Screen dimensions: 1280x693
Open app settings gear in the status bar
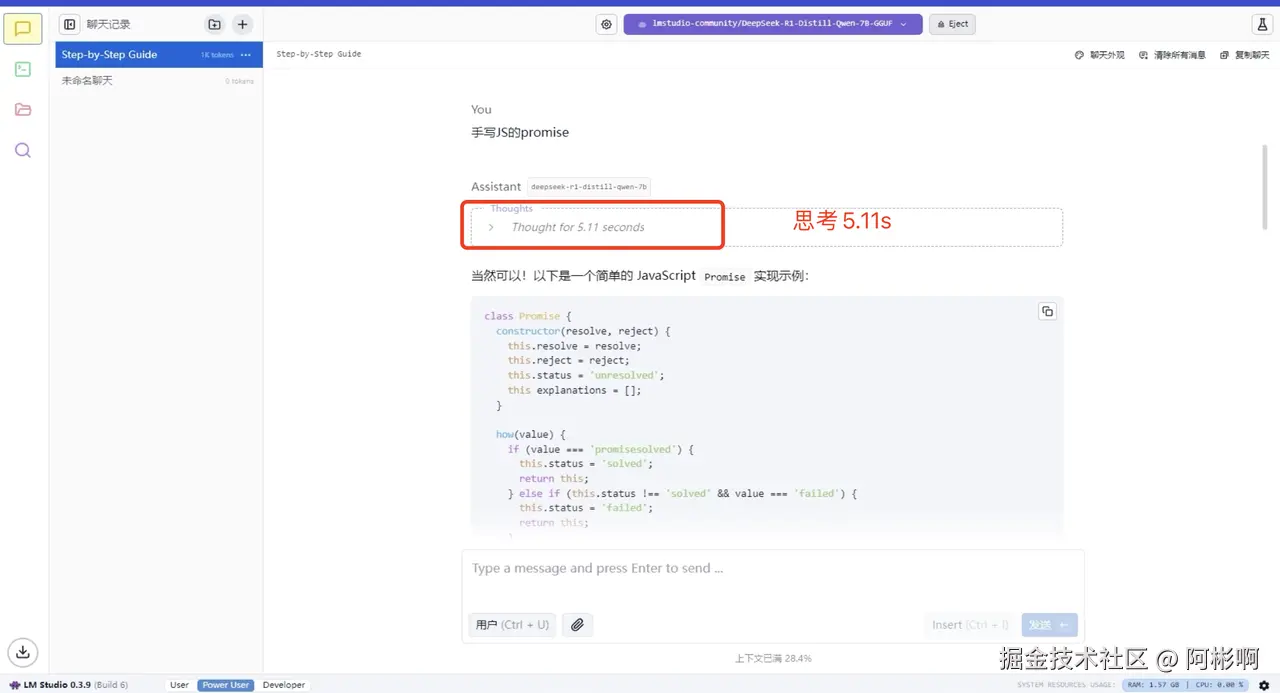(1264, 685)
